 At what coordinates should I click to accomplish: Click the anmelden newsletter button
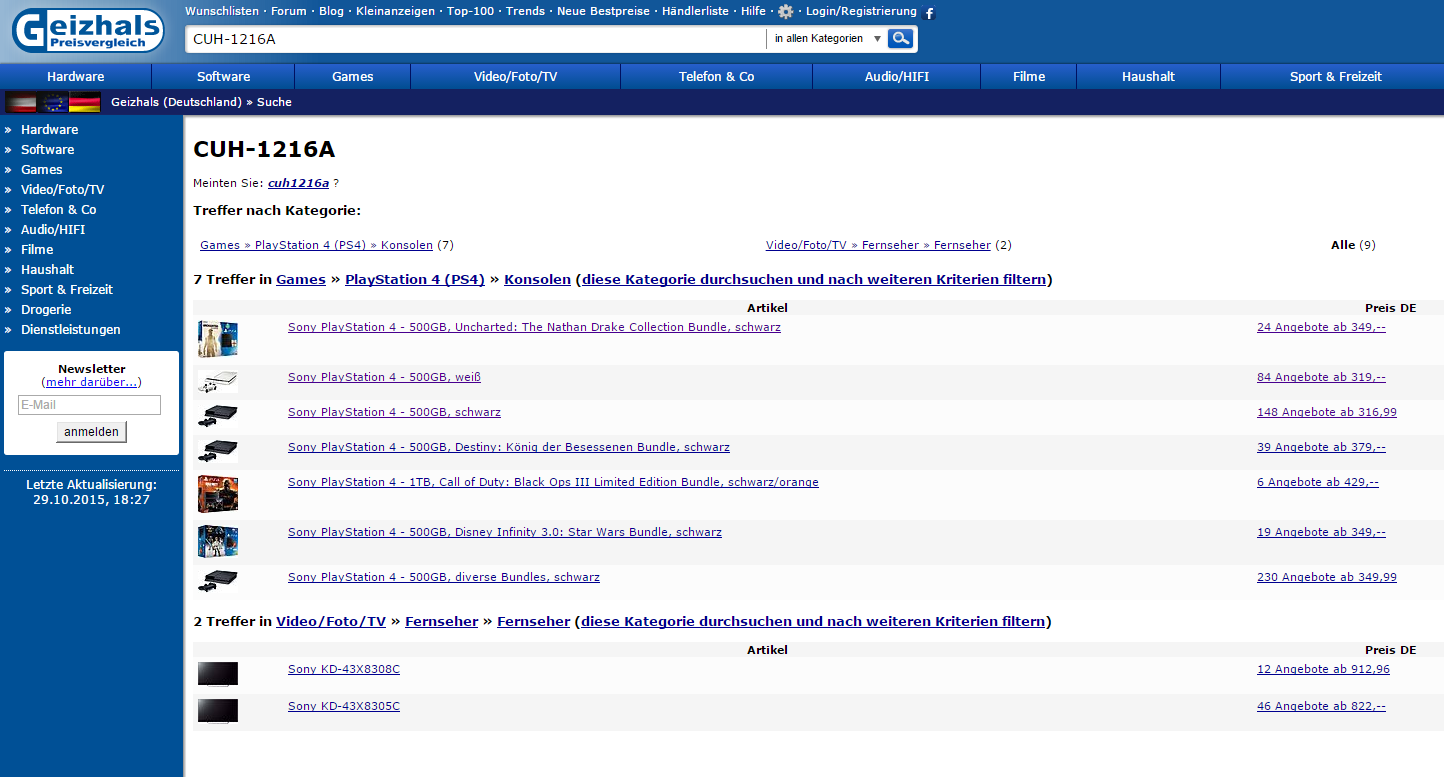coord(92,432)
